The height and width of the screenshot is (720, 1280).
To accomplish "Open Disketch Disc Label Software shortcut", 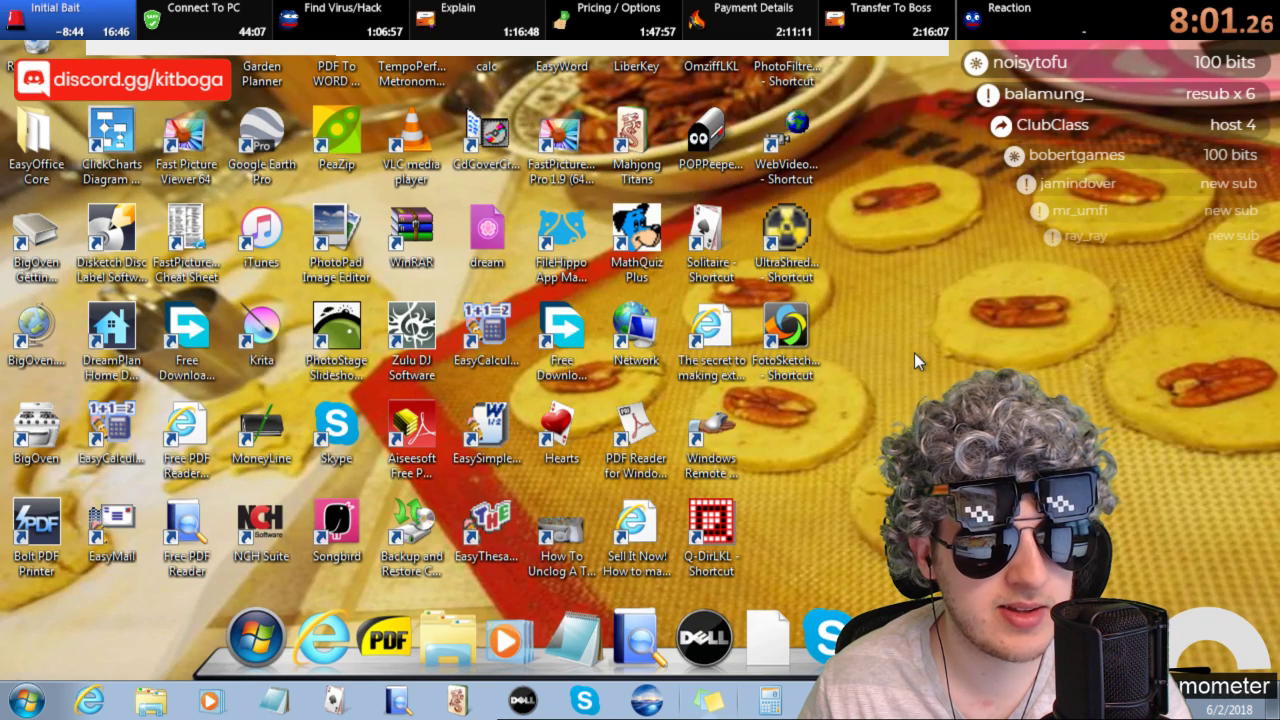I will 111,229.
